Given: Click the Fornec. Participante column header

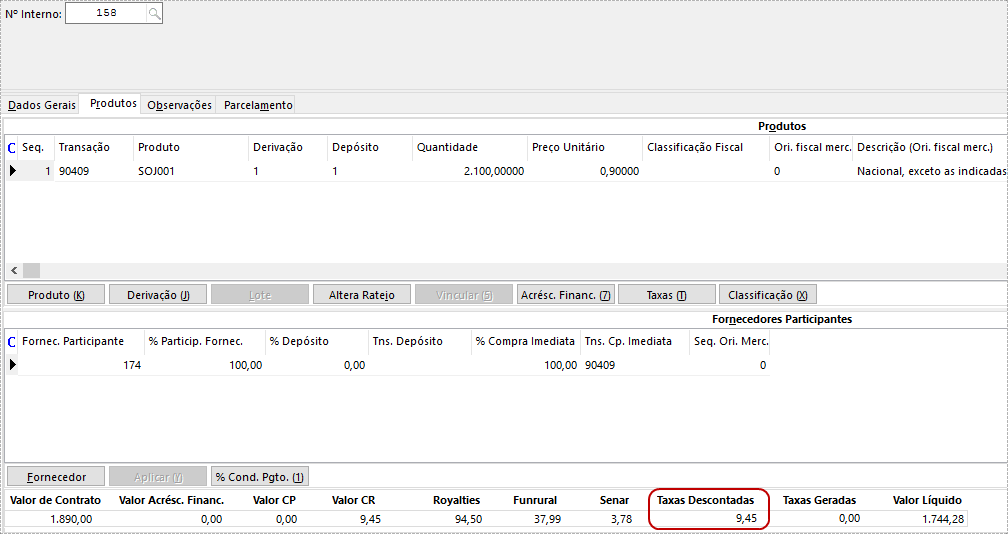Looking at the screenshot, I should [x=81, y=341].
